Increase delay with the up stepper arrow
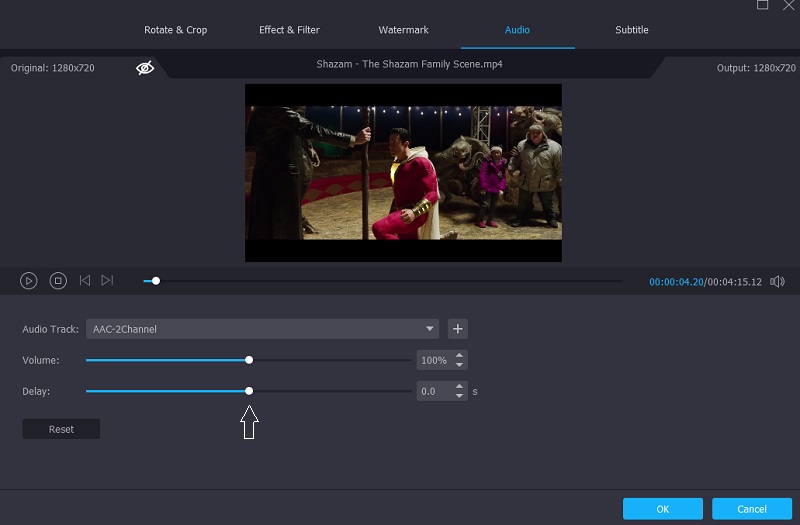Viewport: 800px width, 525px height. 459,387
